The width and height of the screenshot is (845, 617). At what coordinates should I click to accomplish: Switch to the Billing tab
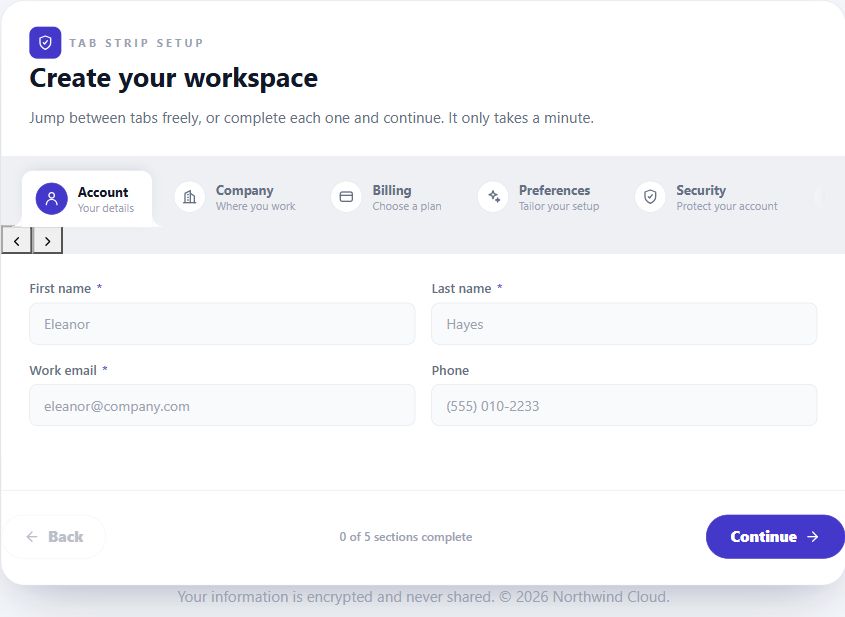pyautogui.click(x=387, y=198)
